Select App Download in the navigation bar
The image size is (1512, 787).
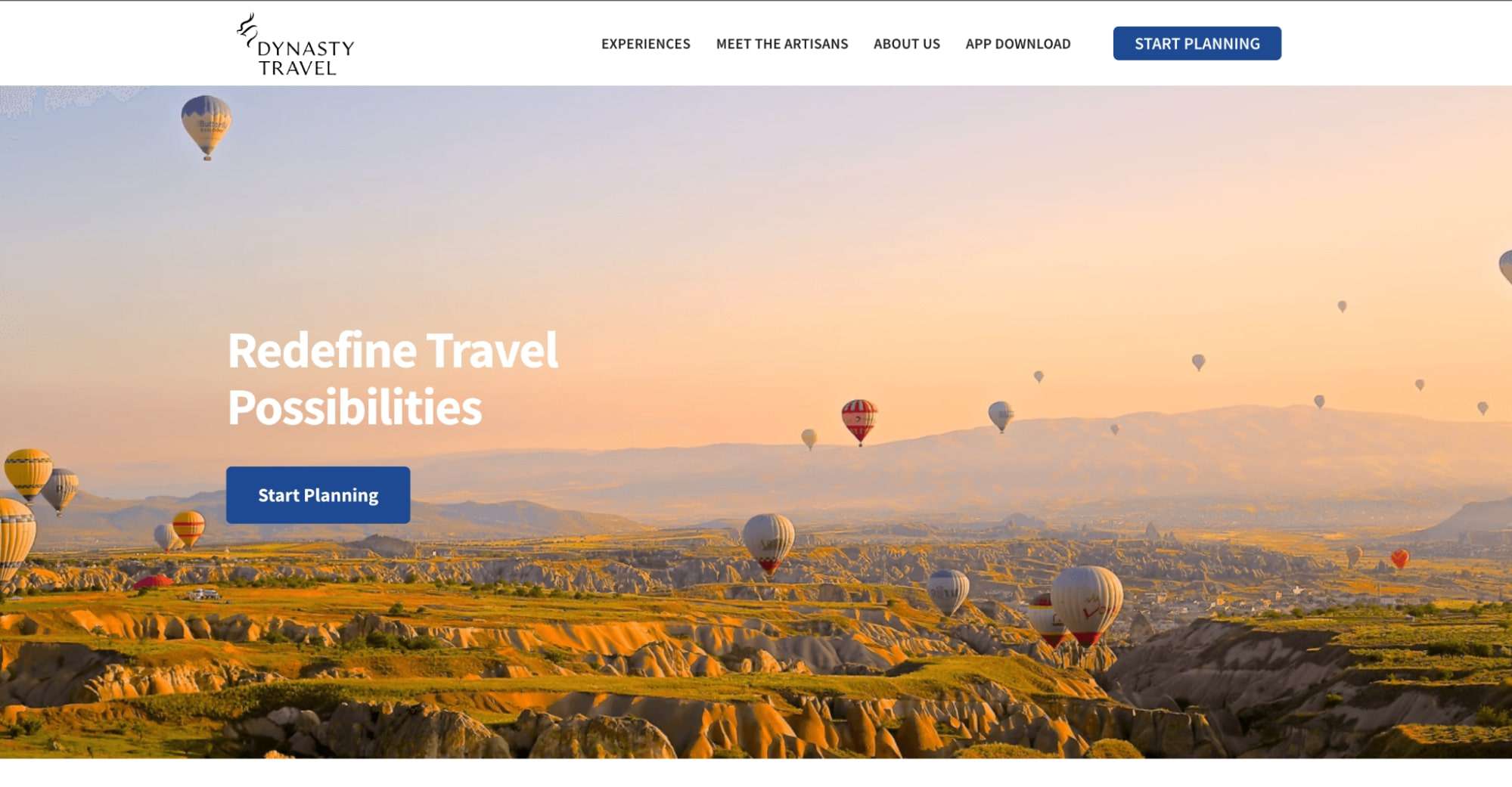1017,44
